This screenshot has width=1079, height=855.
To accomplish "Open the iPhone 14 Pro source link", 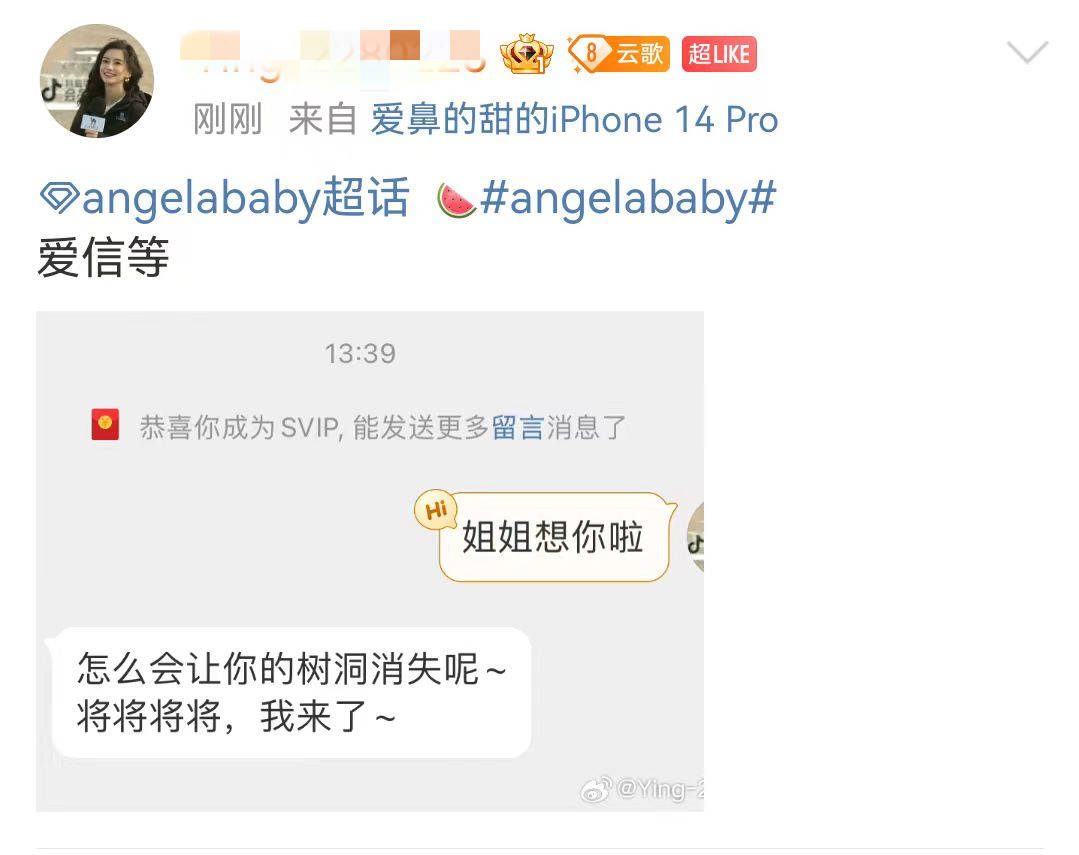I will coord(575,120).
